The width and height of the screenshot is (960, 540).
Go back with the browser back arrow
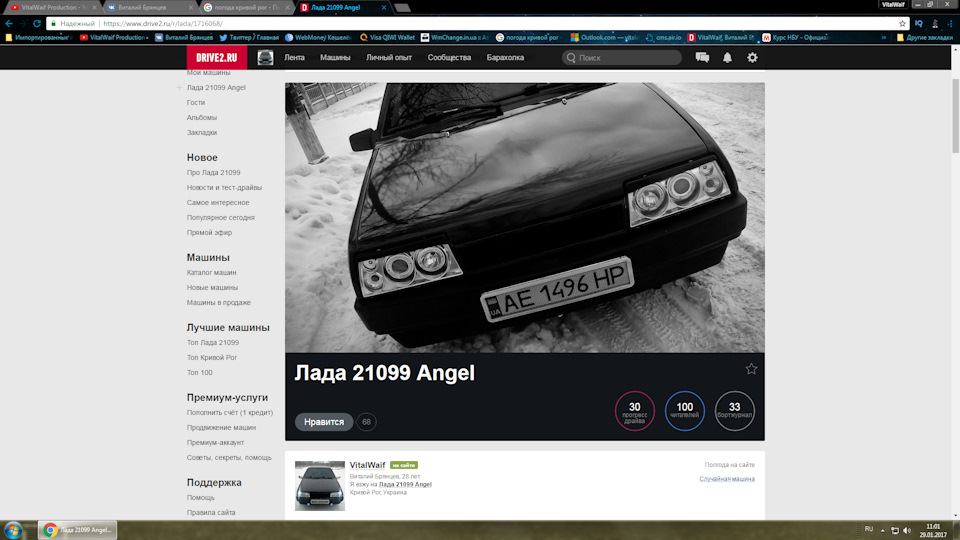9,23
